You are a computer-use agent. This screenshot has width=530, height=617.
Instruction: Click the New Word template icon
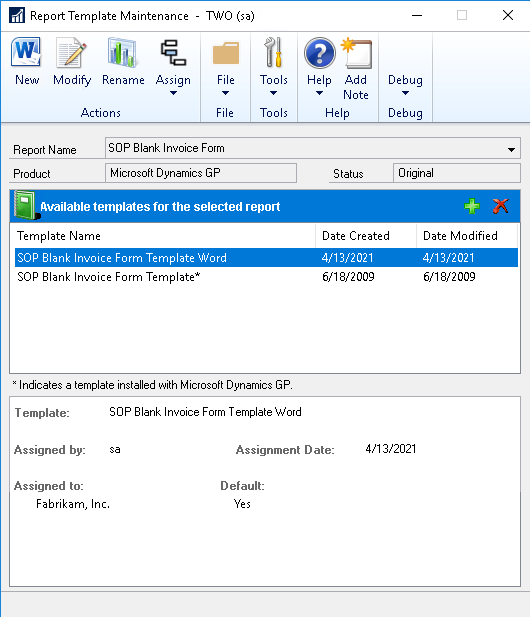tap(26, 52)
